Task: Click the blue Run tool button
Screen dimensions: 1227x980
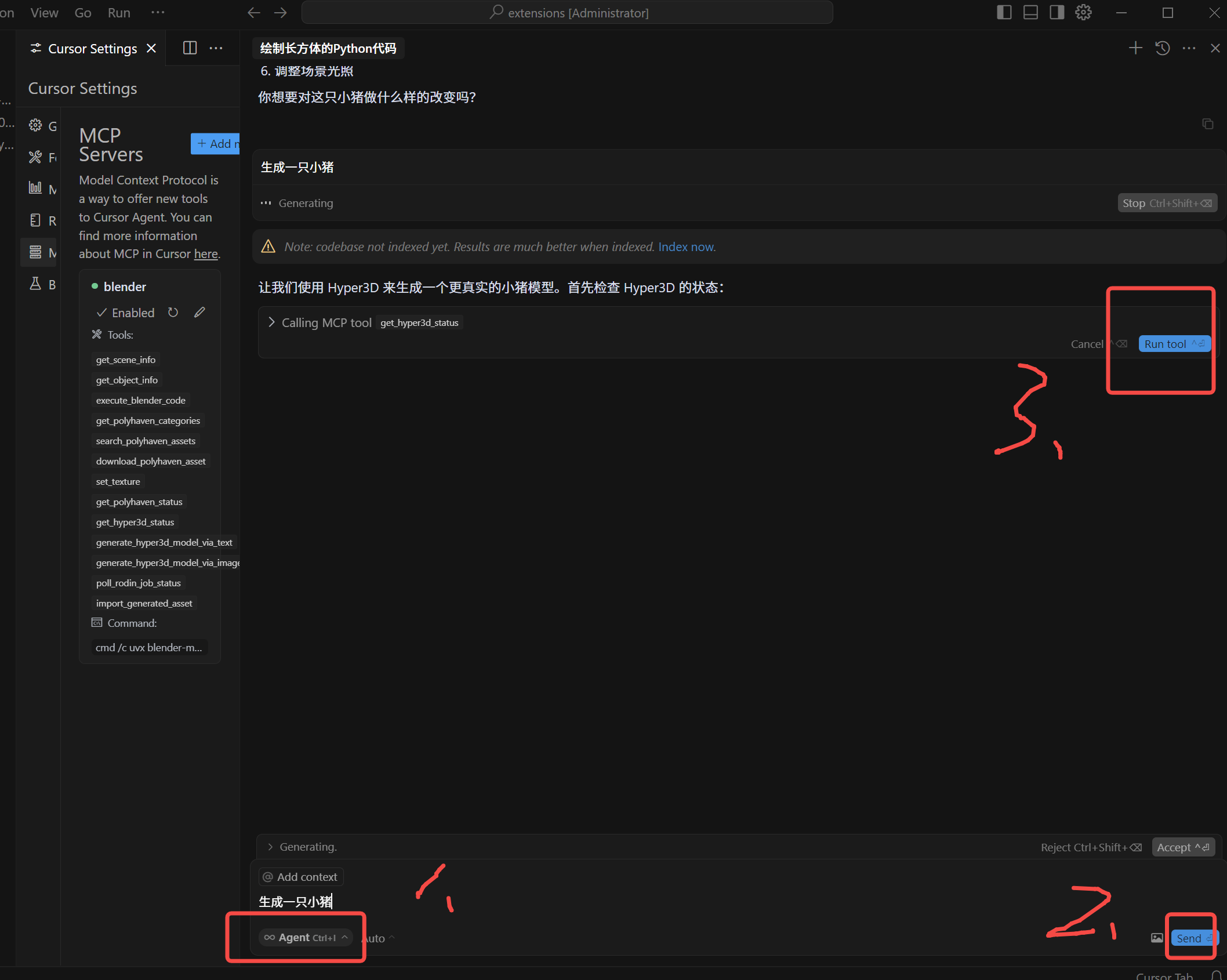Action: (x=1174, y=344)
